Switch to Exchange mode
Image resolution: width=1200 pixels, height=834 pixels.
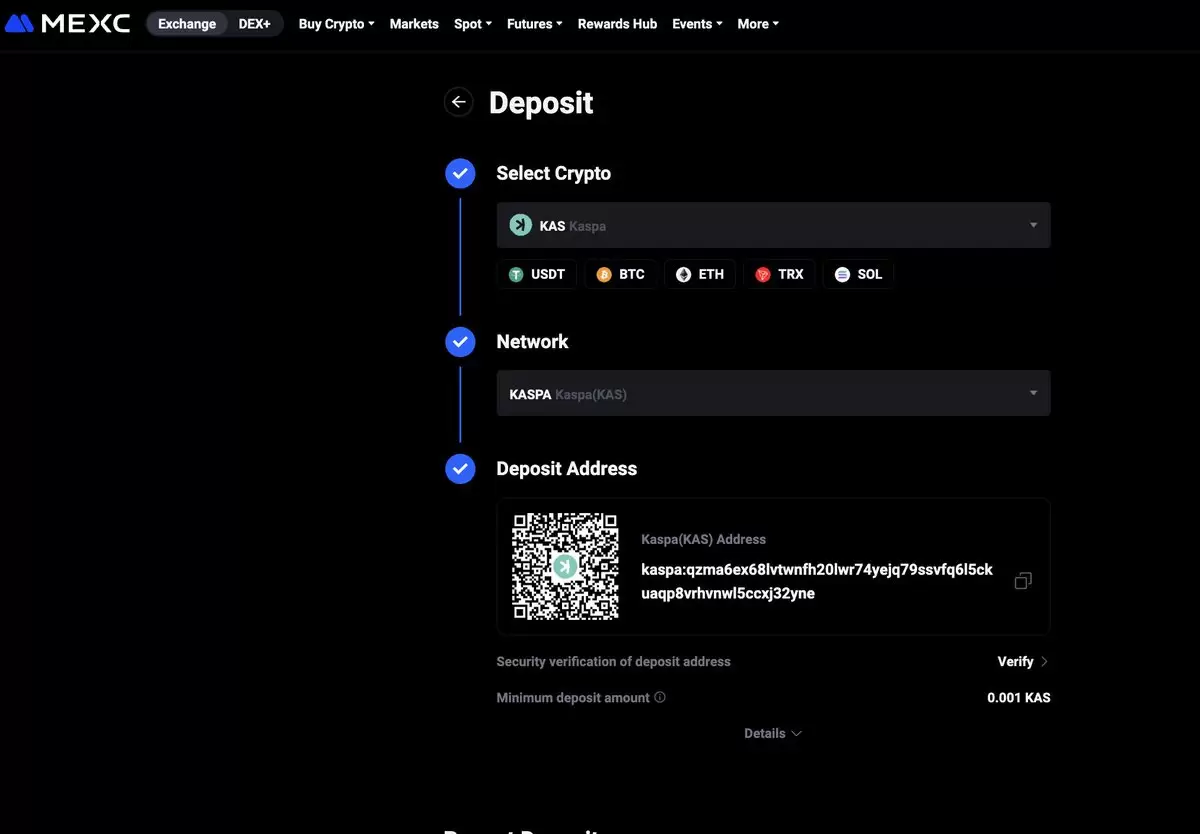(x=187, y=24)
